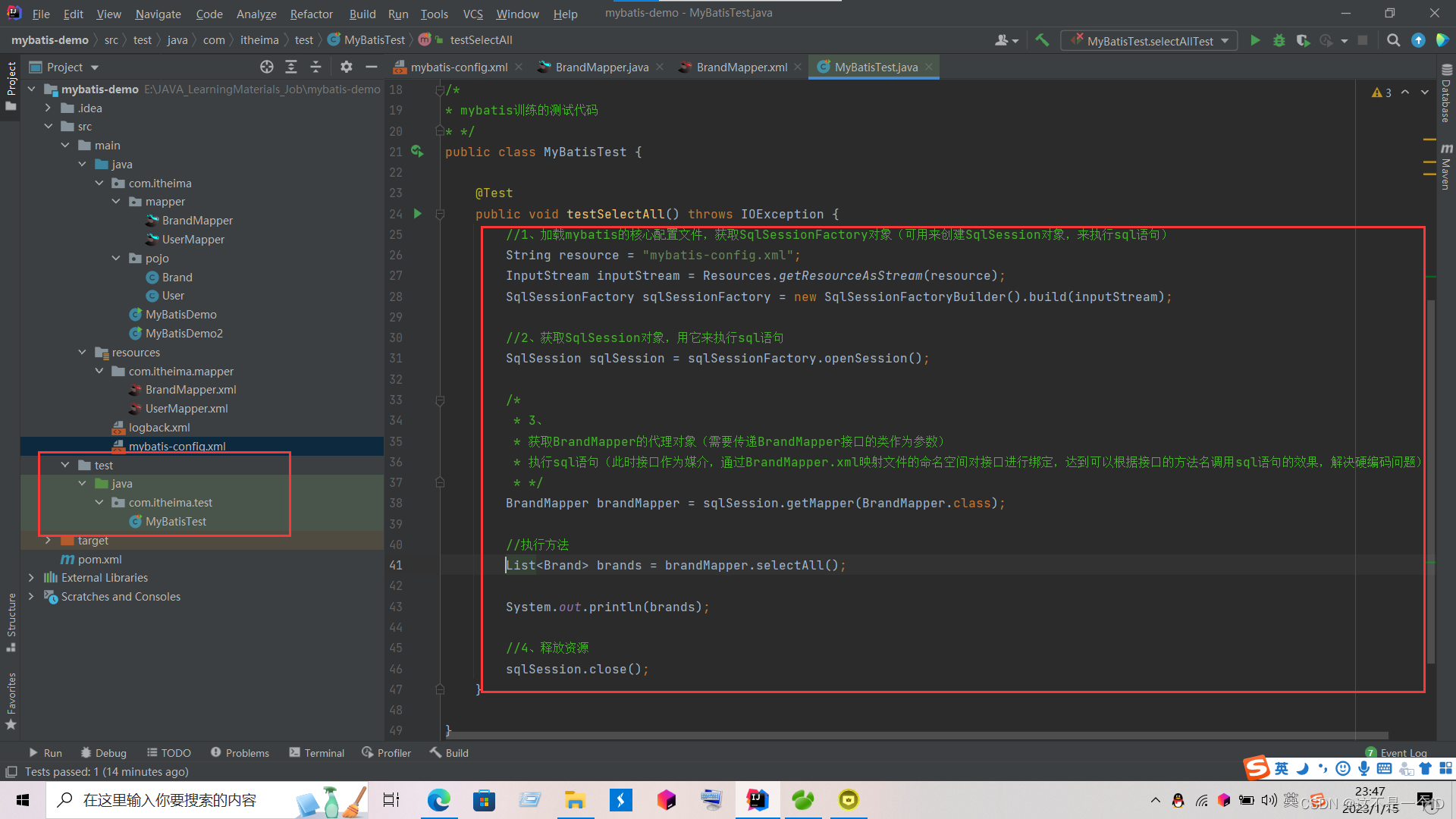The image size is (1456, 819).
Task: Open the BrandMapper.java tab
Action: click(x=601, y=67)
